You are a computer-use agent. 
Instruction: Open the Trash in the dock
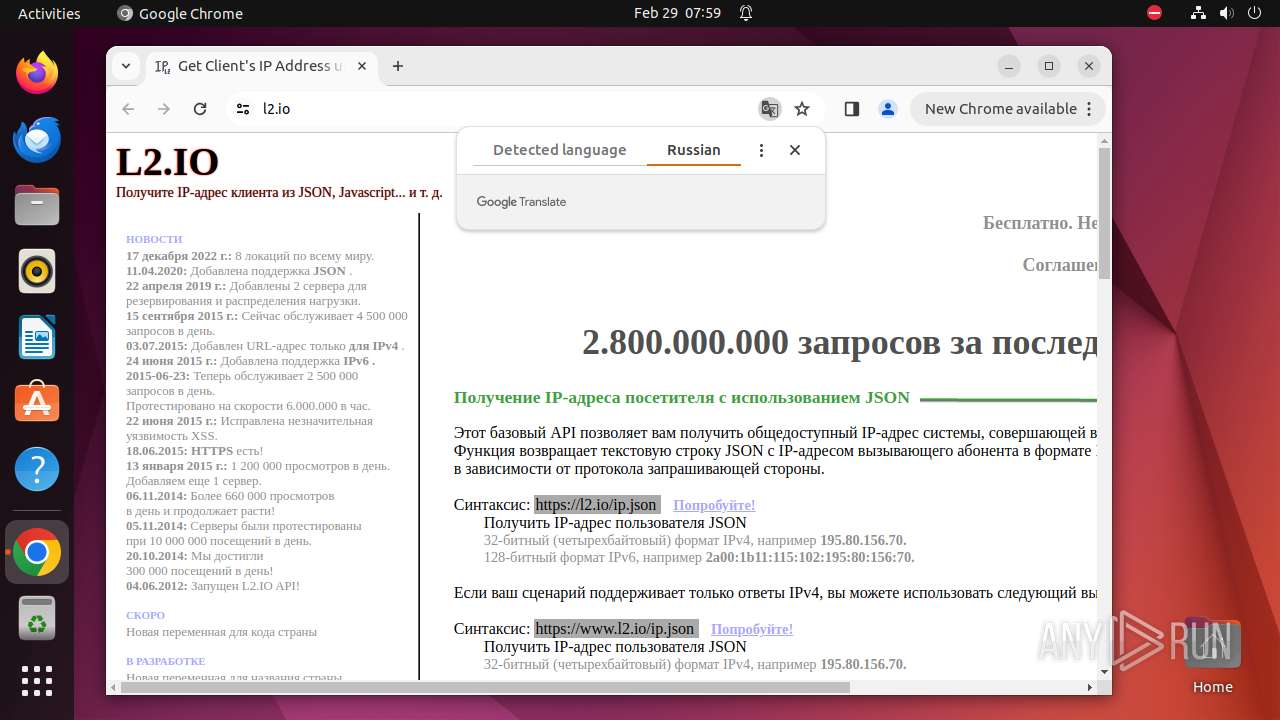click(37, 618)
